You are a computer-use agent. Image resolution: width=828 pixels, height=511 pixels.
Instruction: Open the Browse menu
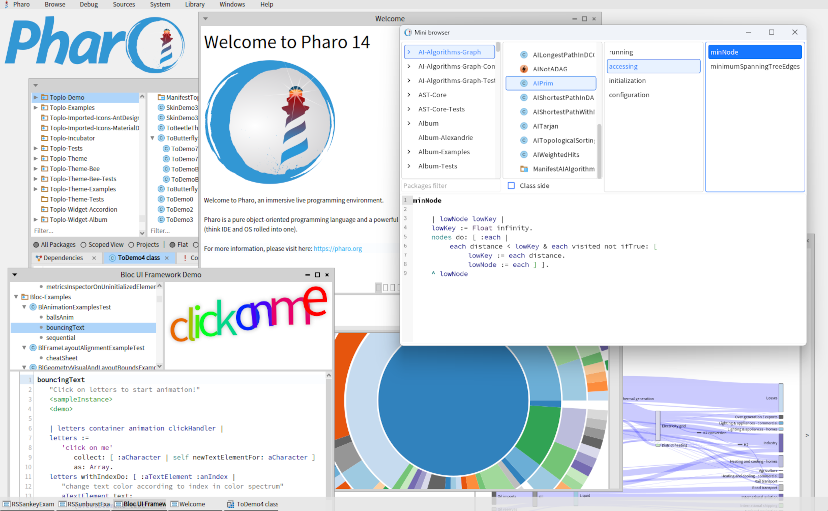pyautogui.click(x=55, y=4)
